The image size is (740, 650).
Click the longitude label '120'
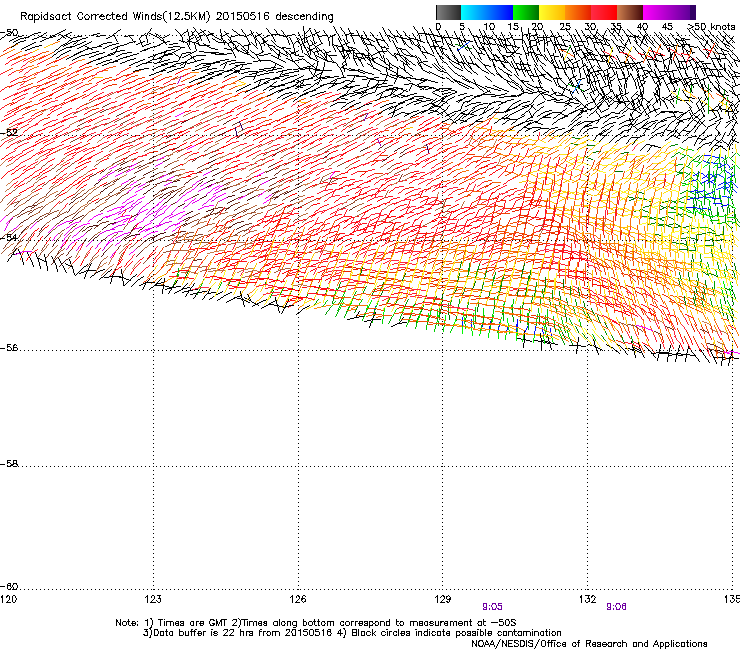tap(8, 599)
